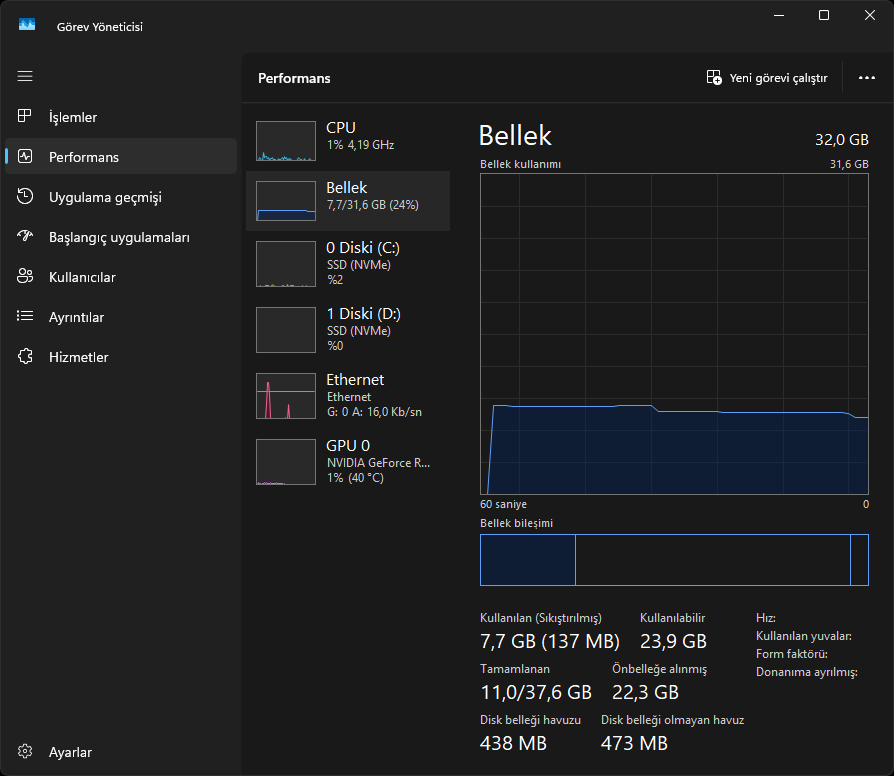Click the Performans page header
The height and width of the screenshot is (776, 894).
(294, 78)
